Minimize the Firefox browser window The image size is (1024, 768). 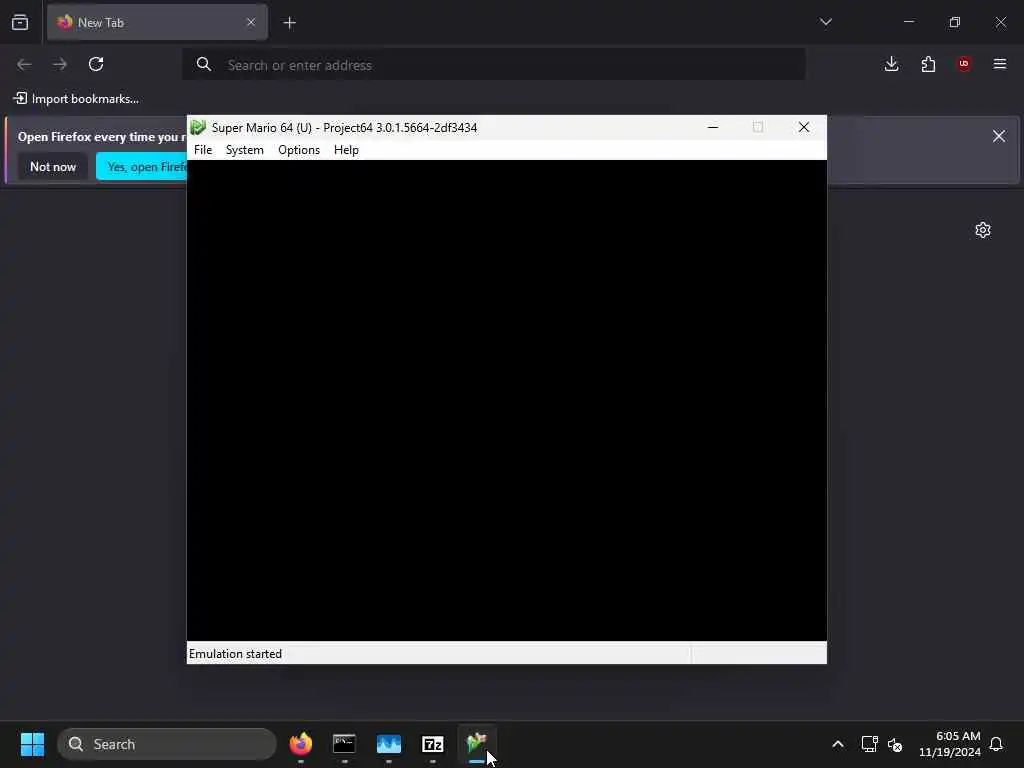pyautogui.click(x=908, y=22)
